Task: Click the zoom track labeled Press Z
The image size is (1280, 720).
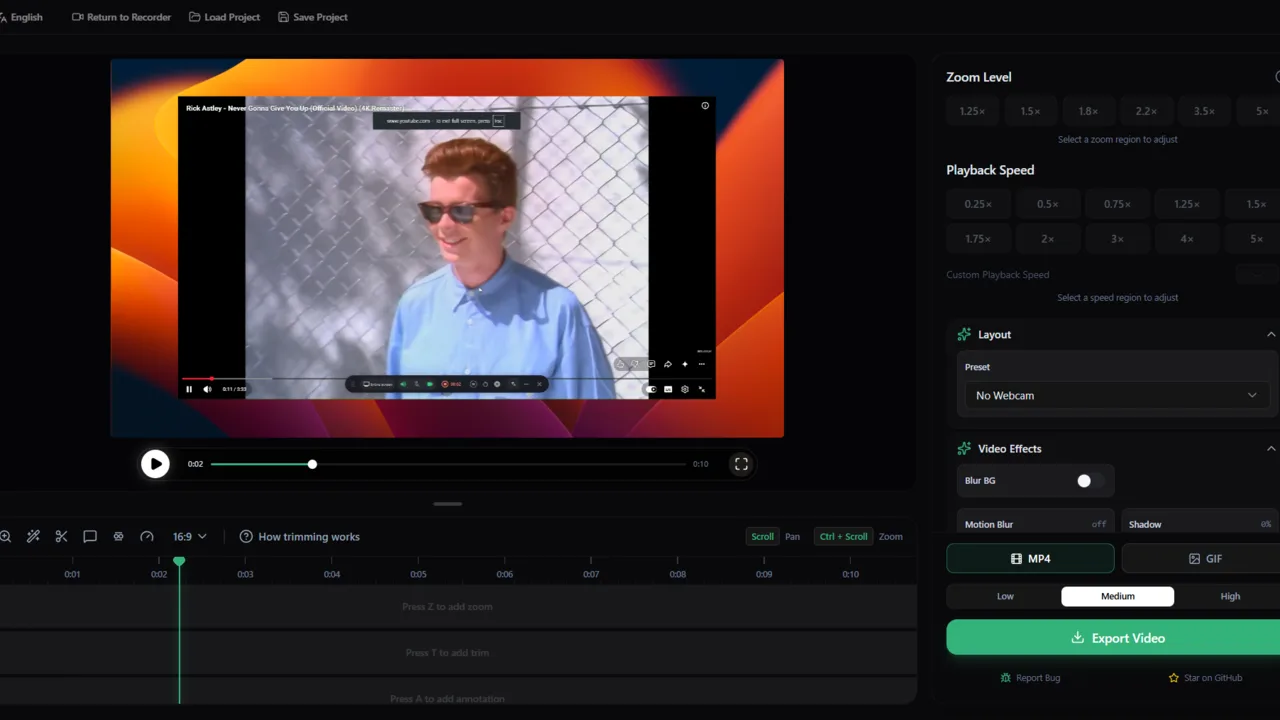Action: click(x=458, y=607)
